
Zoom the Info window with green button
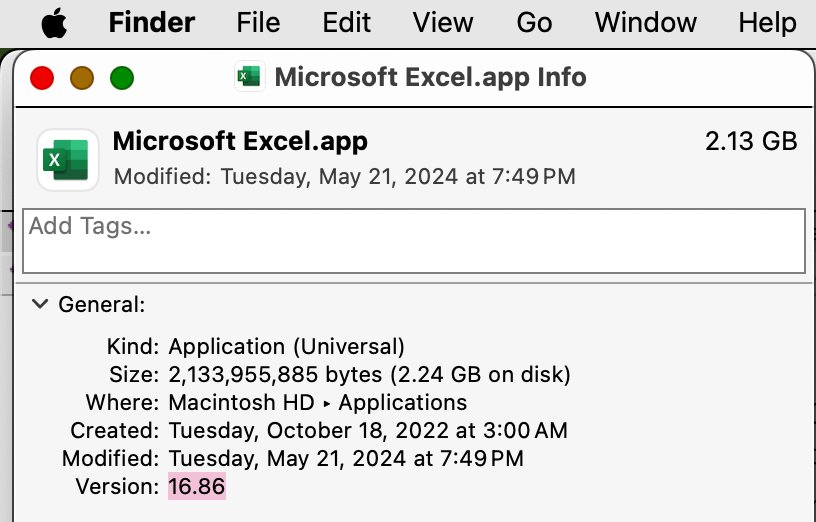(122, 77)
